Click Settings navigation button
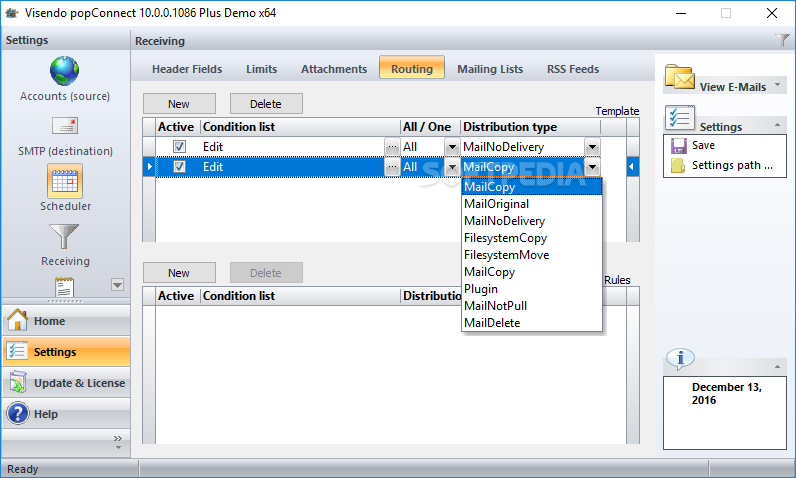The width and height of the screenshot is (796, 478). click(67, 352)
